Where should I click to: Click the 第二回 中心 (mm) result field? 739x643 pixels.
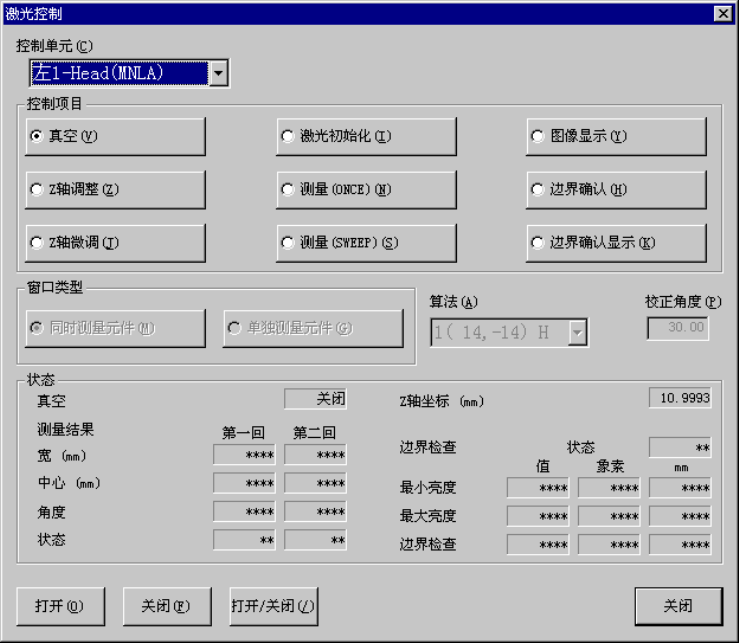click(x=315, y=483)
